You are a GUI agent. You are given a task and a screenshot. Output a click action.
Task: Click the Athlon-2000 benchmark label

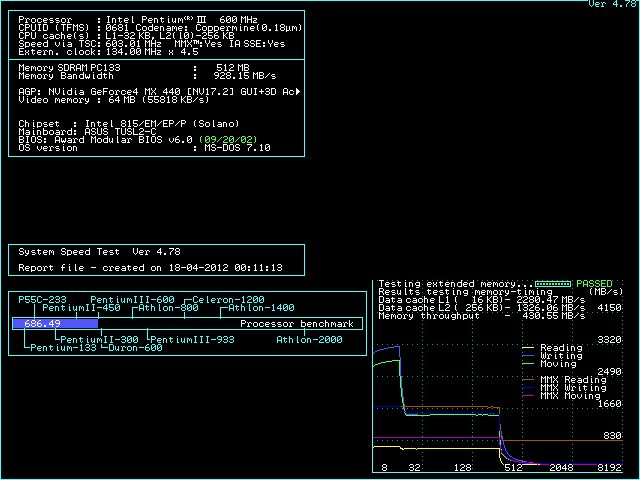(309, 340)
